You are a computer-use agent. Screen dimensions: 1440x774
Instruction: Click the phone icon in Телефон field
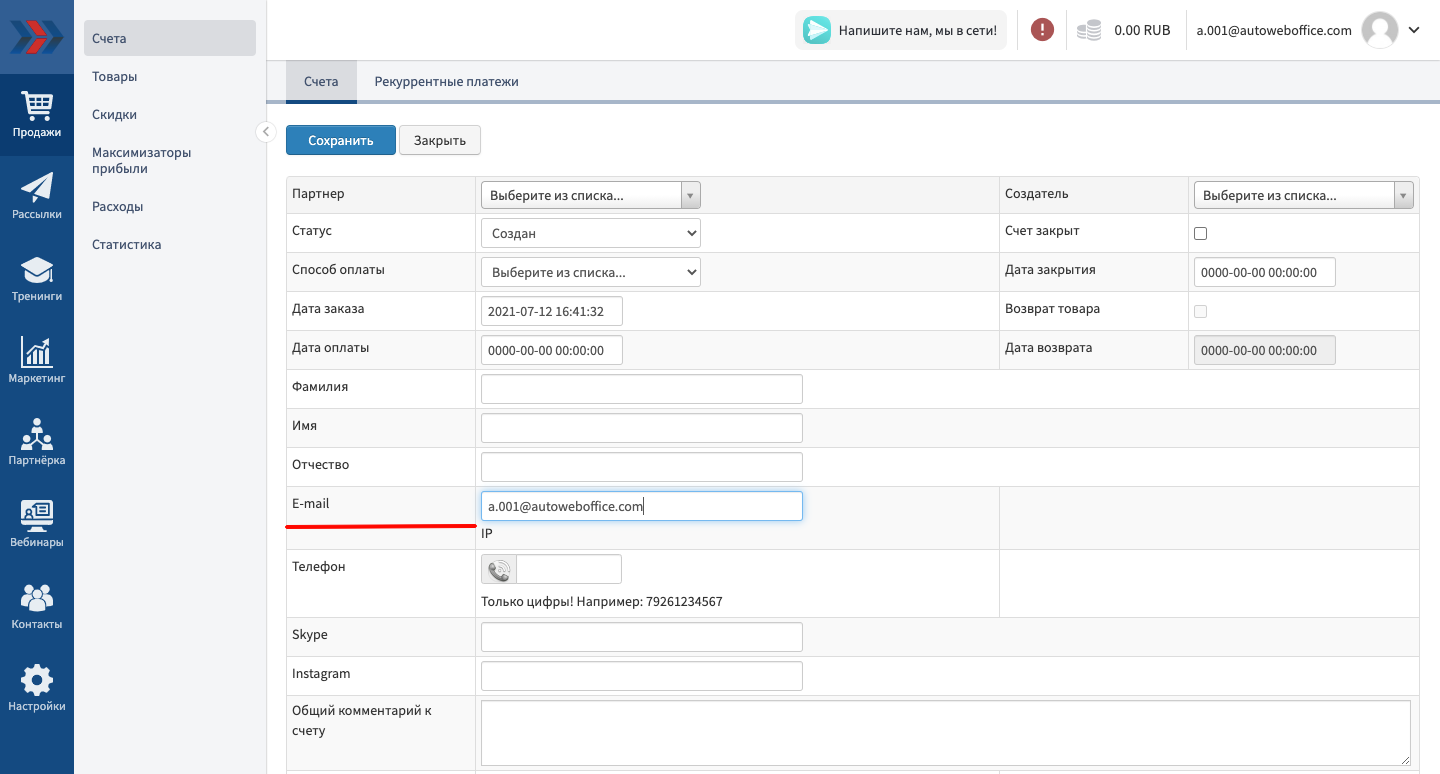[x=499, y=570]
